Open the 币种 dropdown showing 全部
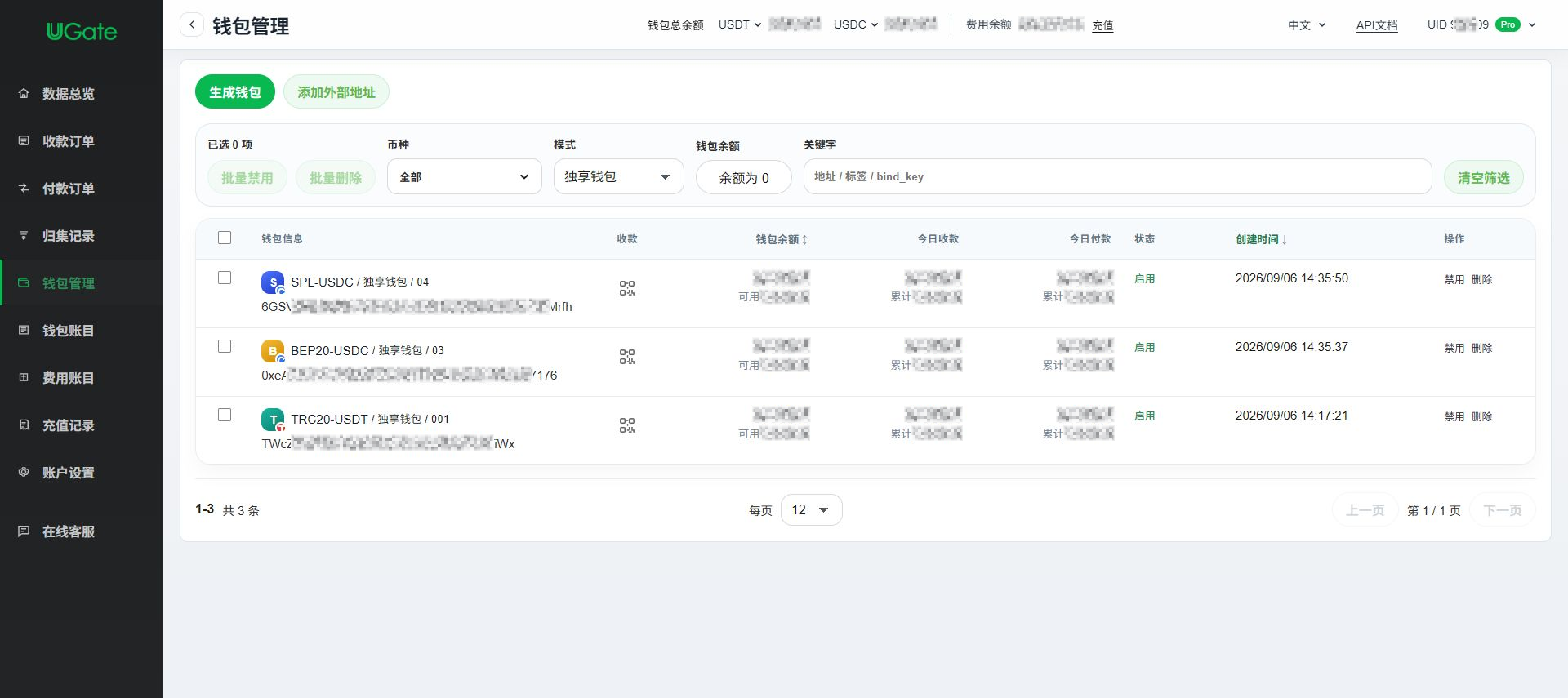The image size is (1568, 698). tap(465, 176)
